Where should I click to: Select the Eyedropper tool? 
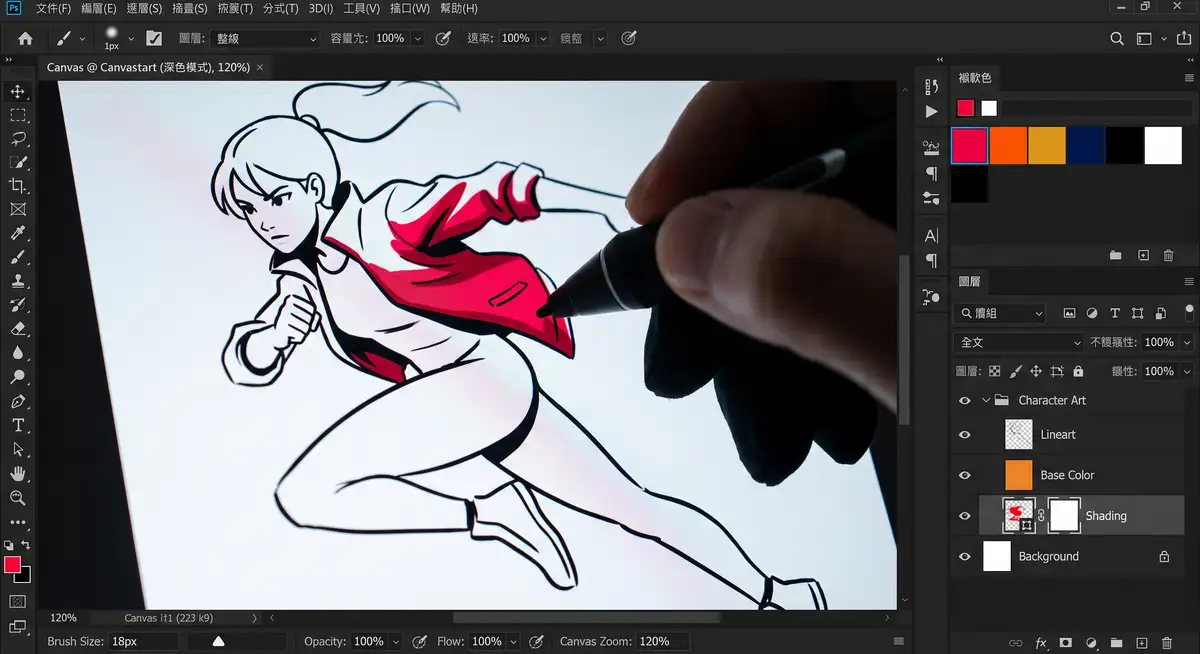tap(18, 234)
